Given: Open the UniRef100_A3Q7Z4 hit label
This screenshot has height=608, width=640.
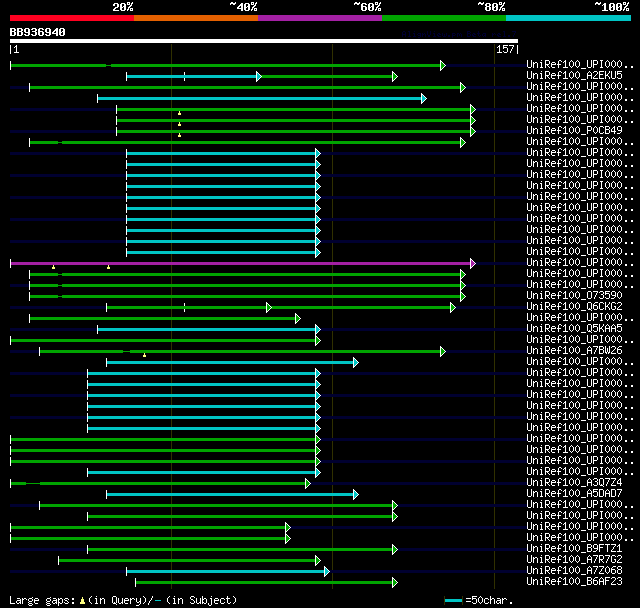Looking at the screenshot, I should (574, 482).
